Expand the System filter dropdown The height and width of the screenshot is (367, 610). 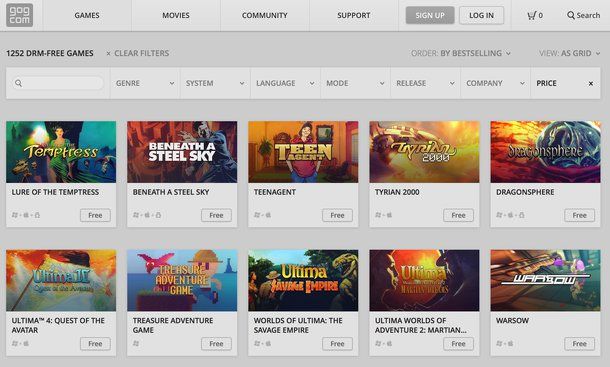215,83
